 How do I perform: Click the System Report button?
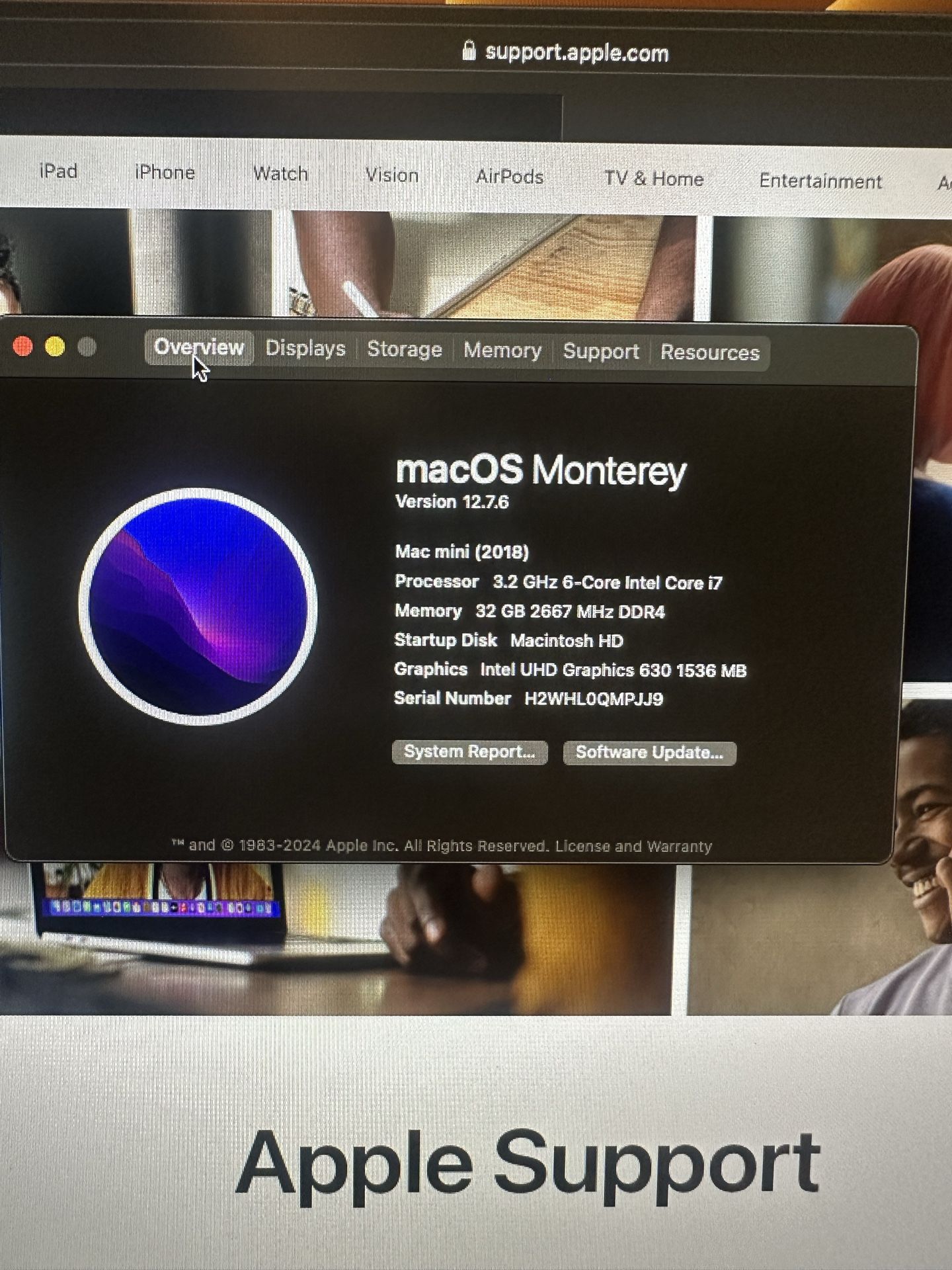point(469,752)
